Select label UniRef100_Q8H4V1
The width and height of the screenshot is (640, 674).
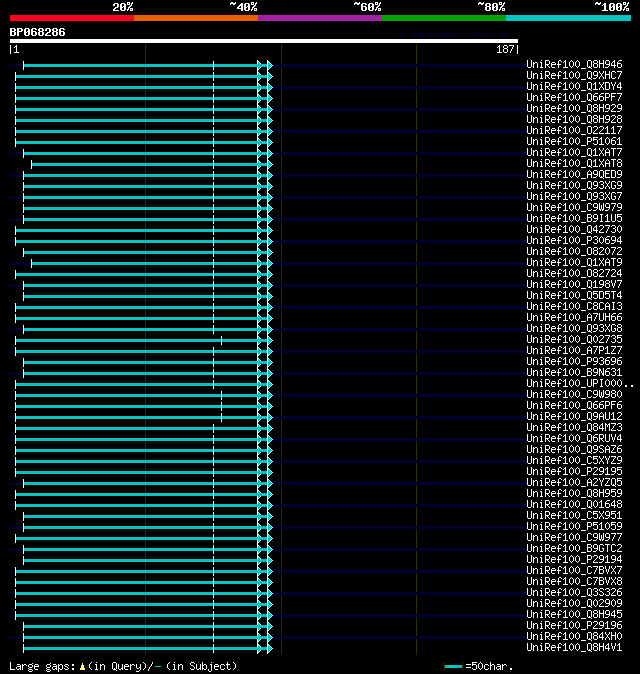pos(574,648)
